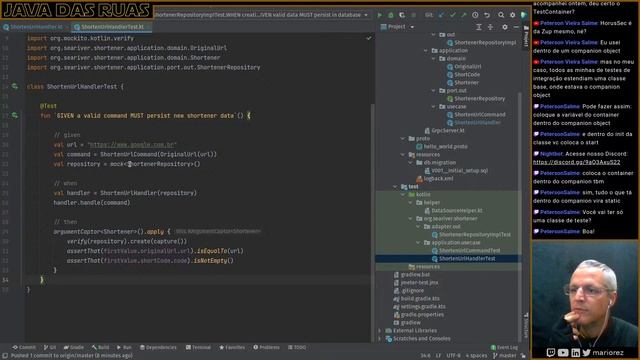Open ShortenerRepositoryImplTest in tree
640x360 pixels.
click(471, 235)
